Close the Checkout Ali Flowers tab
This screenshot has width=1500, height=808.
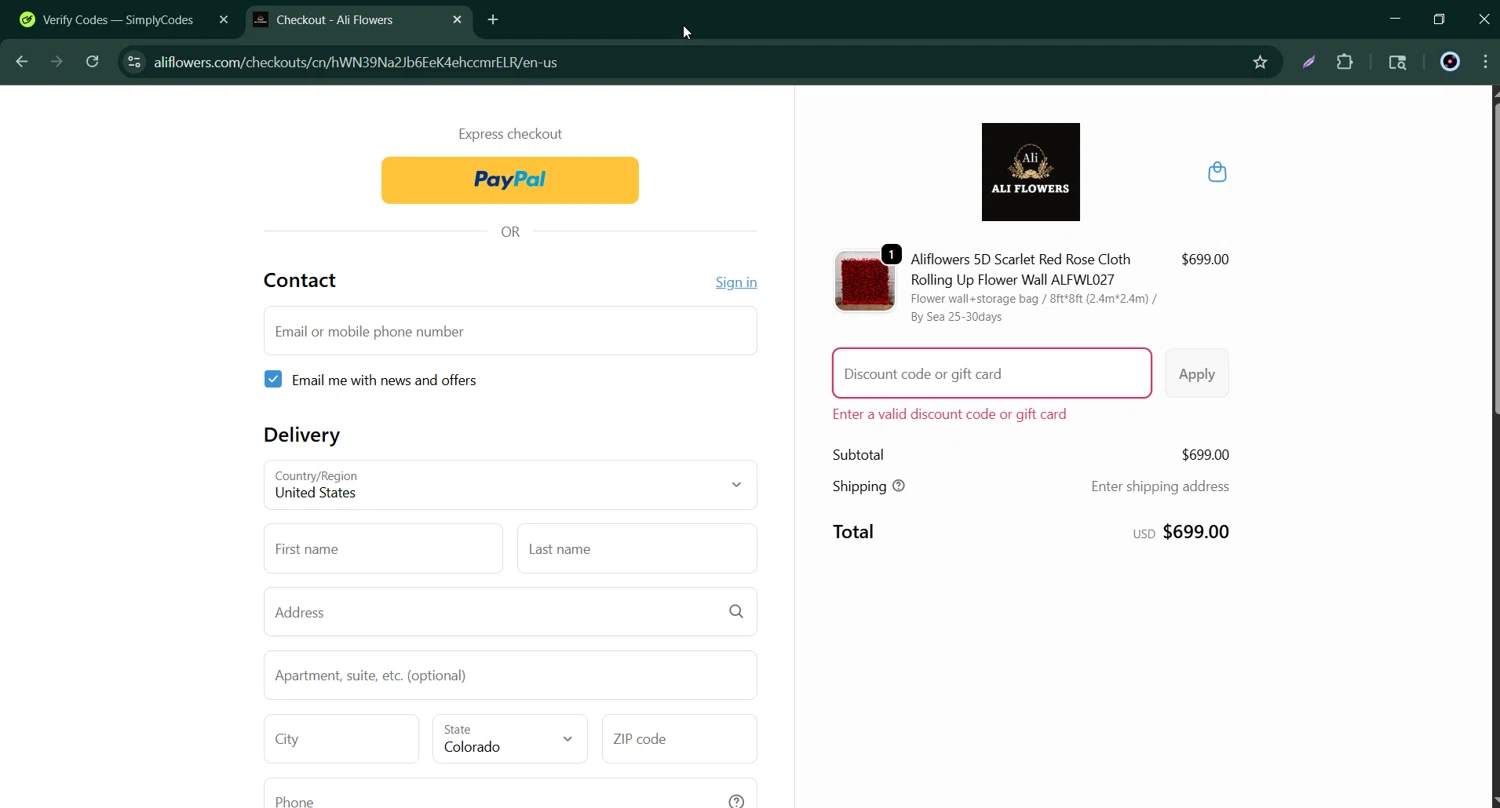point(457,19)
